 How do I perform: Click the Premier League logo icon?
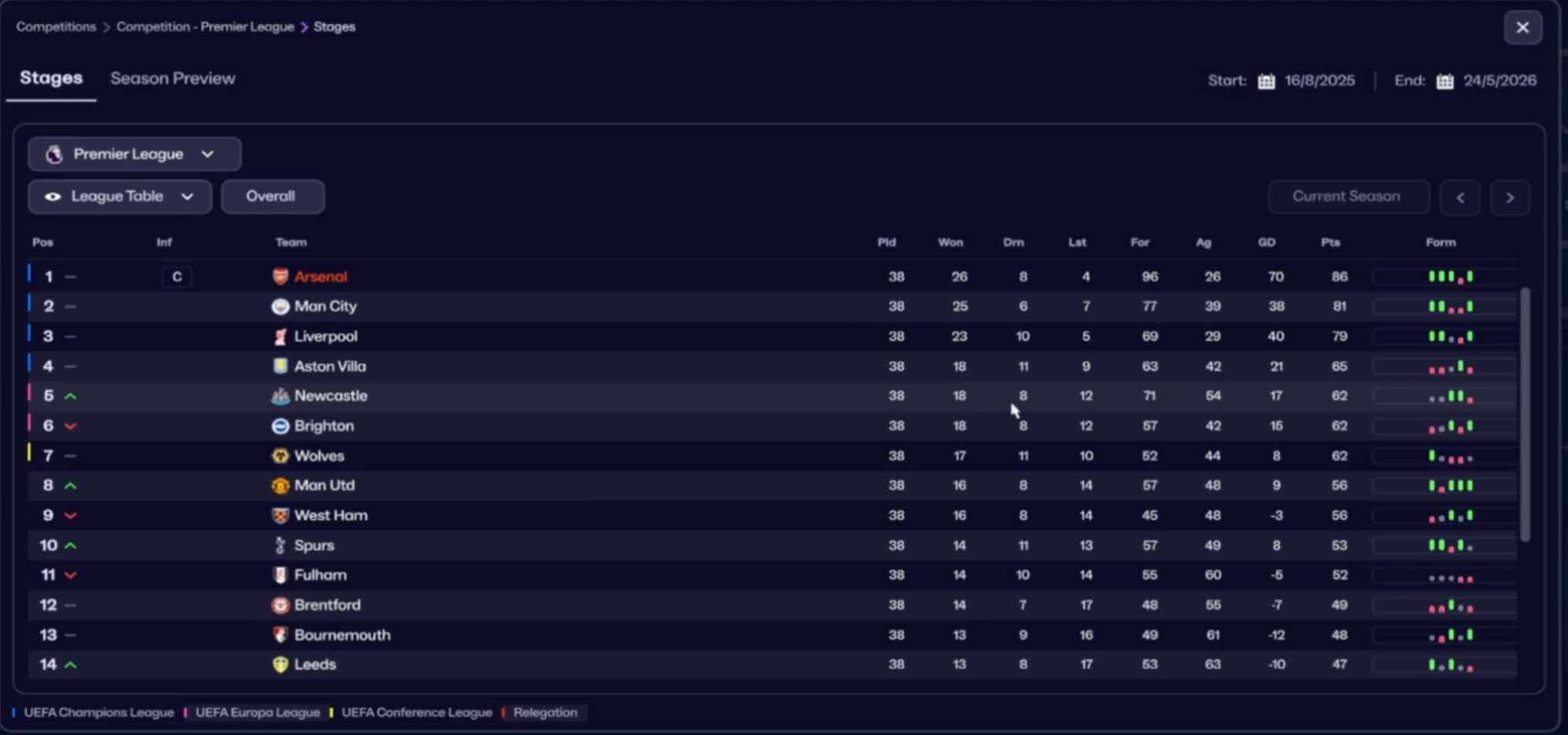click(53, 155)
